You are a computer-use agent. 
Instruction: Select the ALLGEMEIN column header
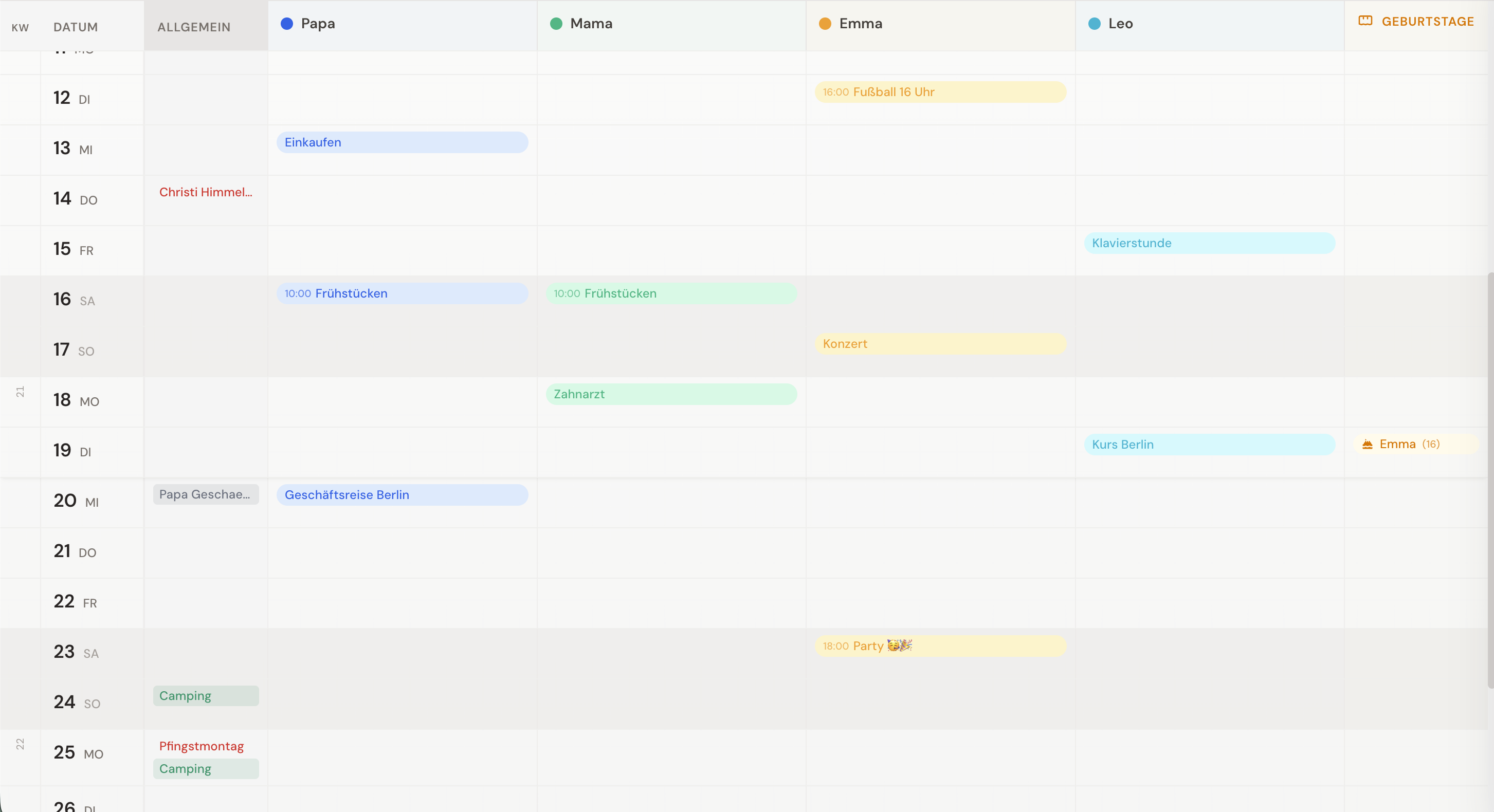click(x=193, y=26)
